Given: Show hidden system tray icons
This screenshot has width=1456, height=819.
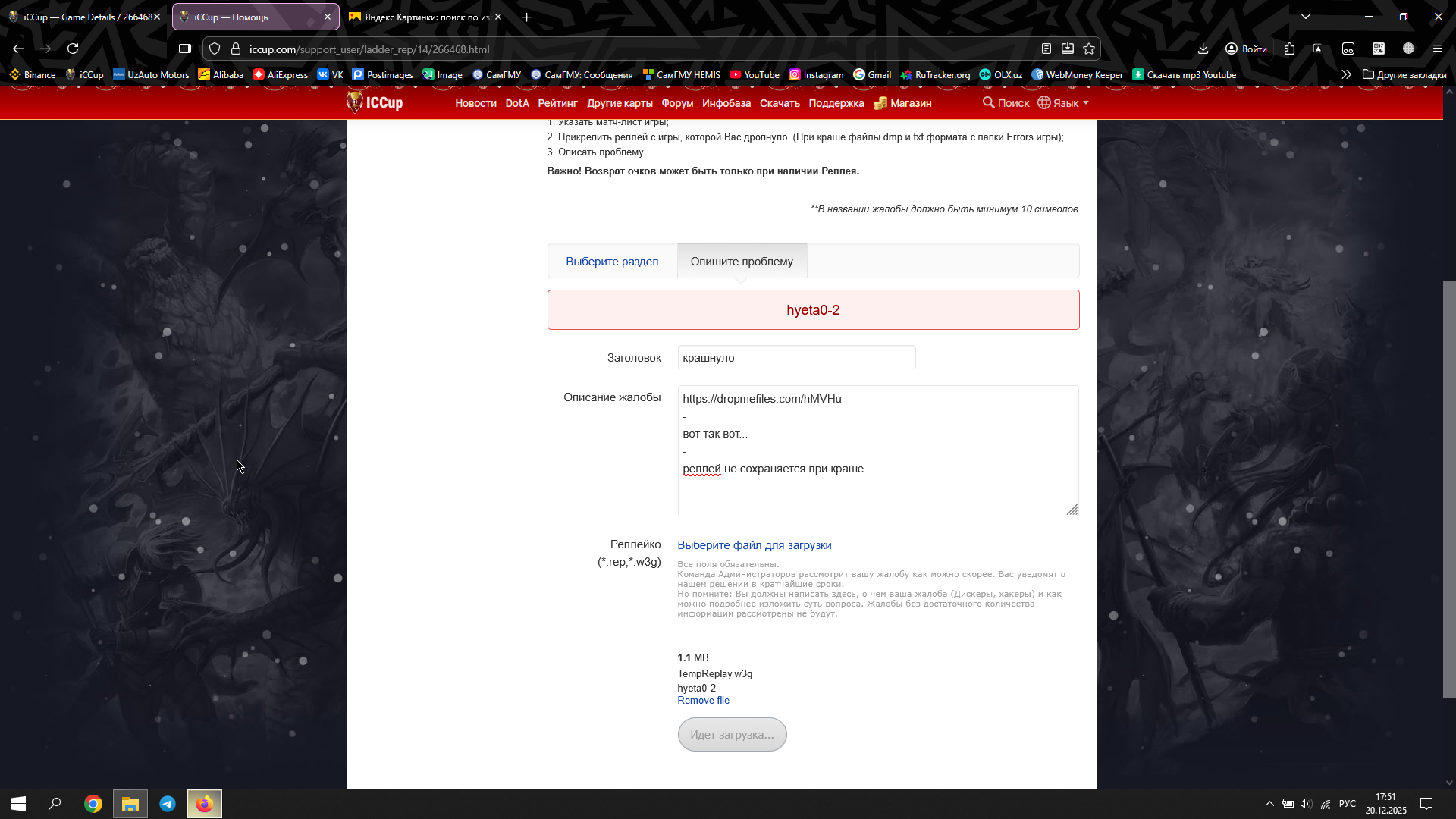Looking at the screenshot, I should coord(1269,804).
